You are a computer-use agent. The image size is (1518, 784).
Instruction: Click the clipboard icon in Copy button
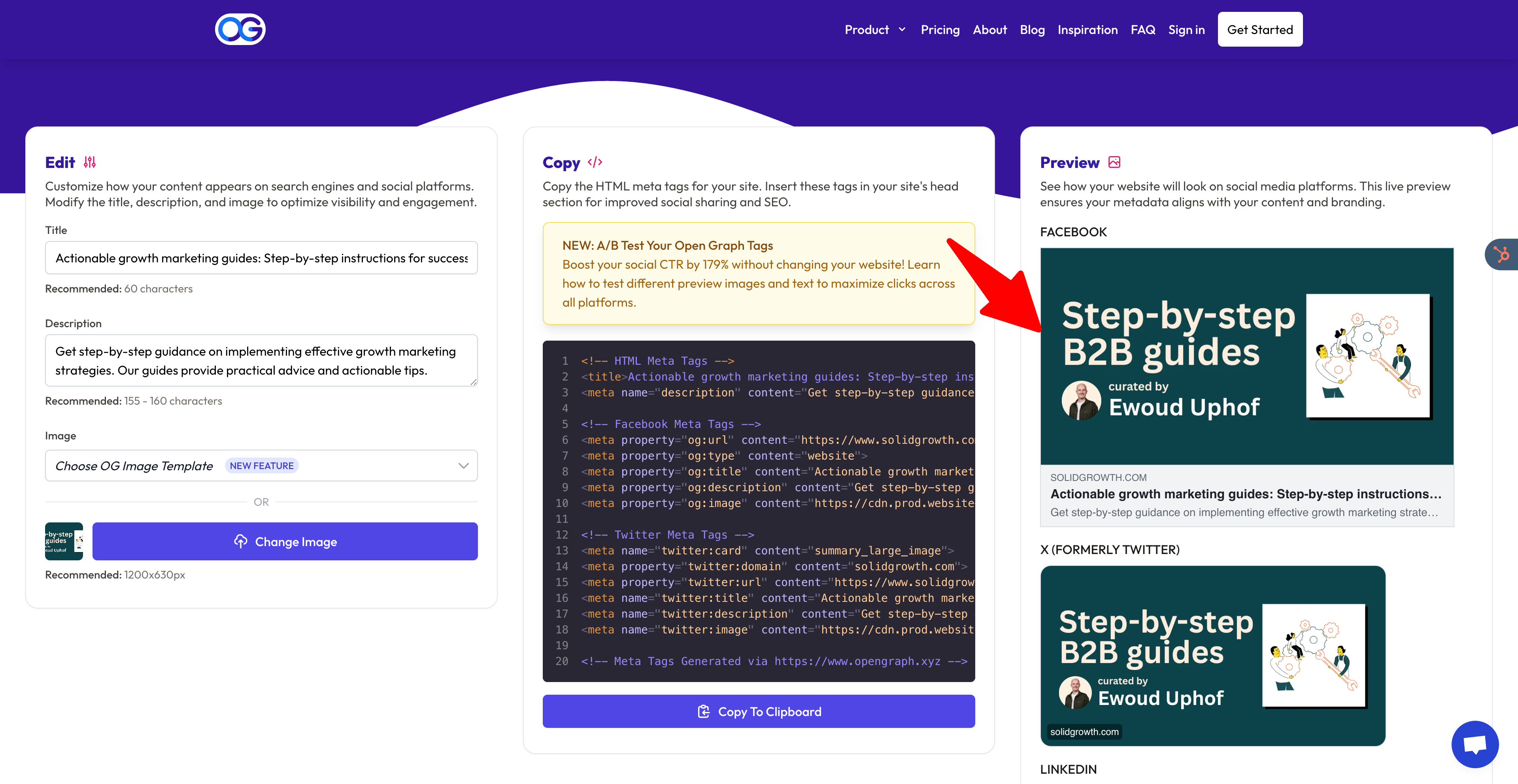click(704, 712)
